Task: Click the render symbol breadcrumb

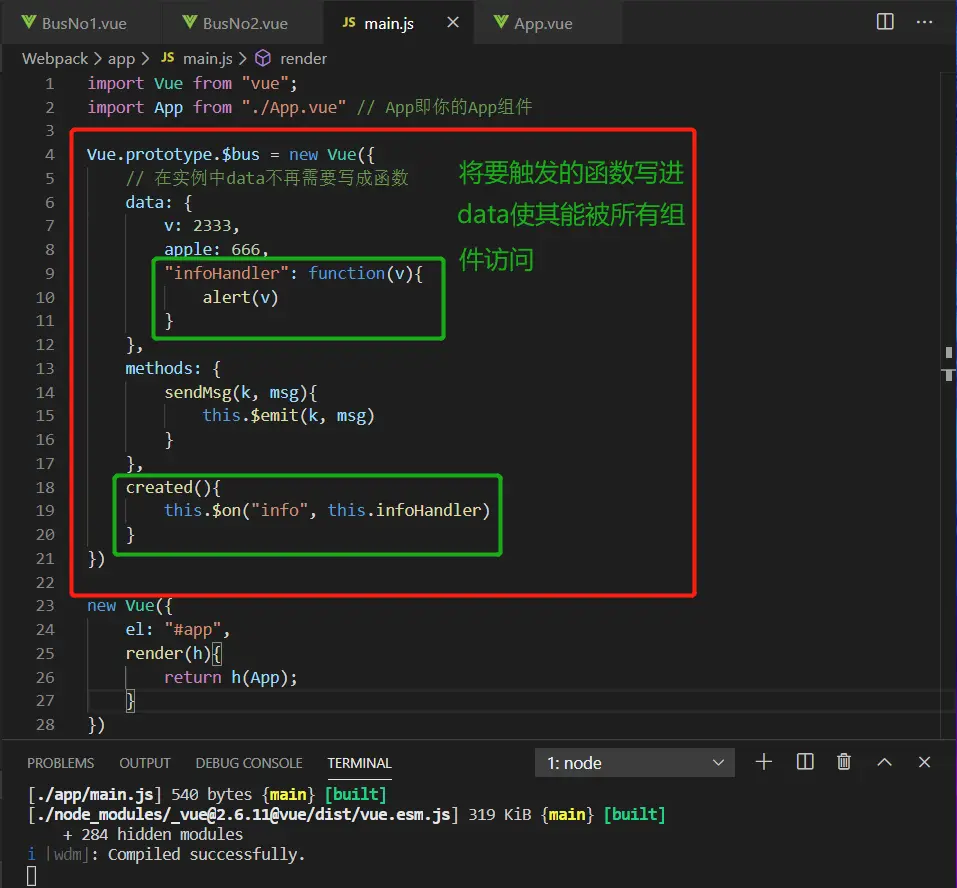Action: (x=303, y=59)
